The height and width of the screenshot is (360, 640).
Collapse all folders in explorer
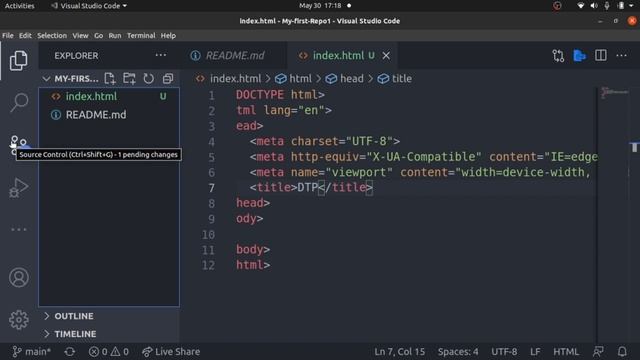[x=168, y=78]
